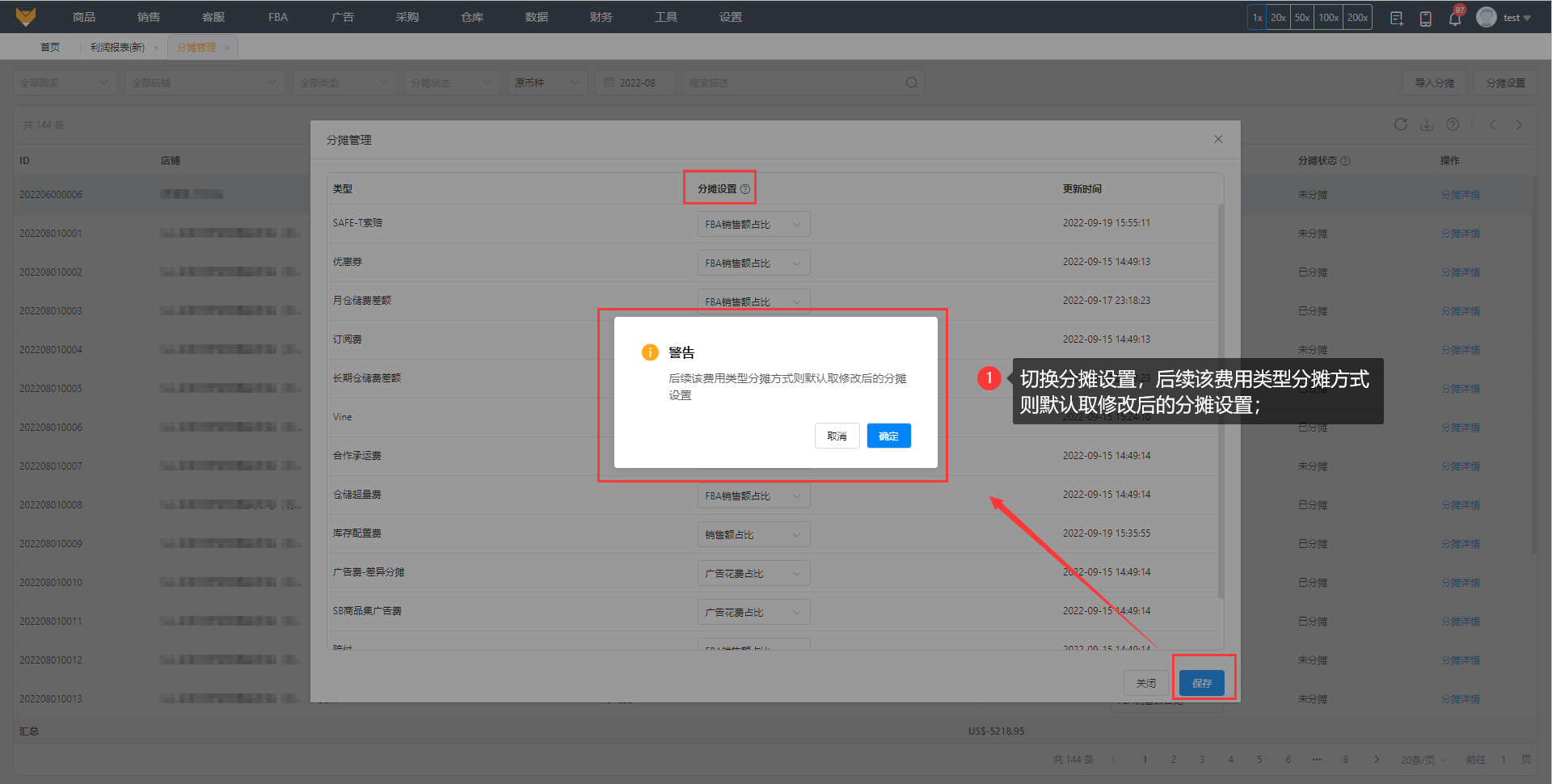Viewport: 1552px width, 784px height.
Task: Go to page 8 in pagination
Action: tap(1346, 760)
